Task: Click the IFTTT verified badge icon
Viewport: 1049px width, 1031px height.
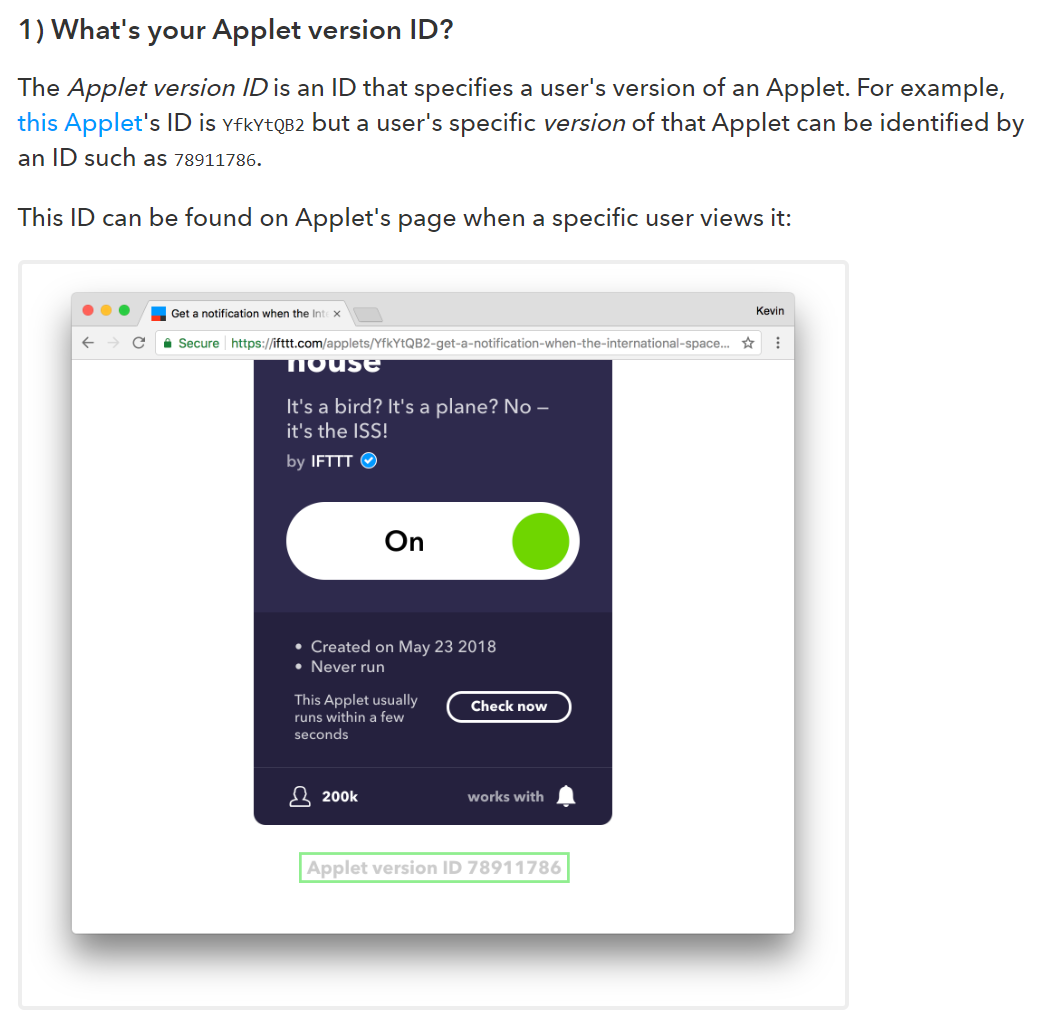Action: click(x=369, y=461)
